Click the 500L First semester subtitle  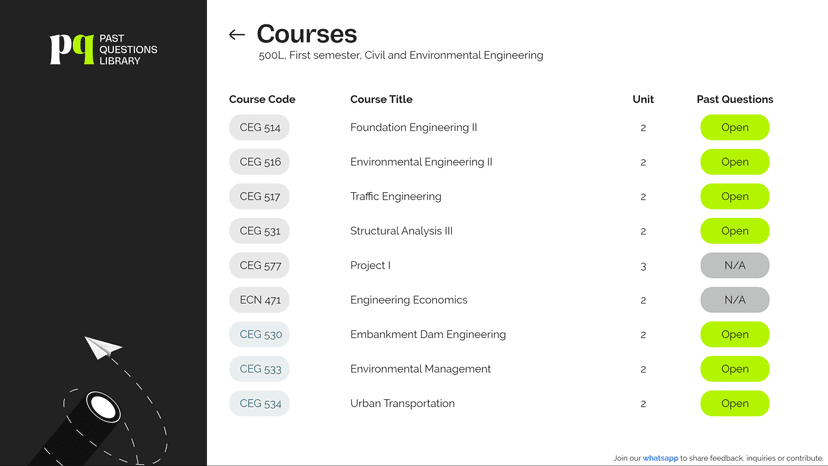(x=401, y=55)
